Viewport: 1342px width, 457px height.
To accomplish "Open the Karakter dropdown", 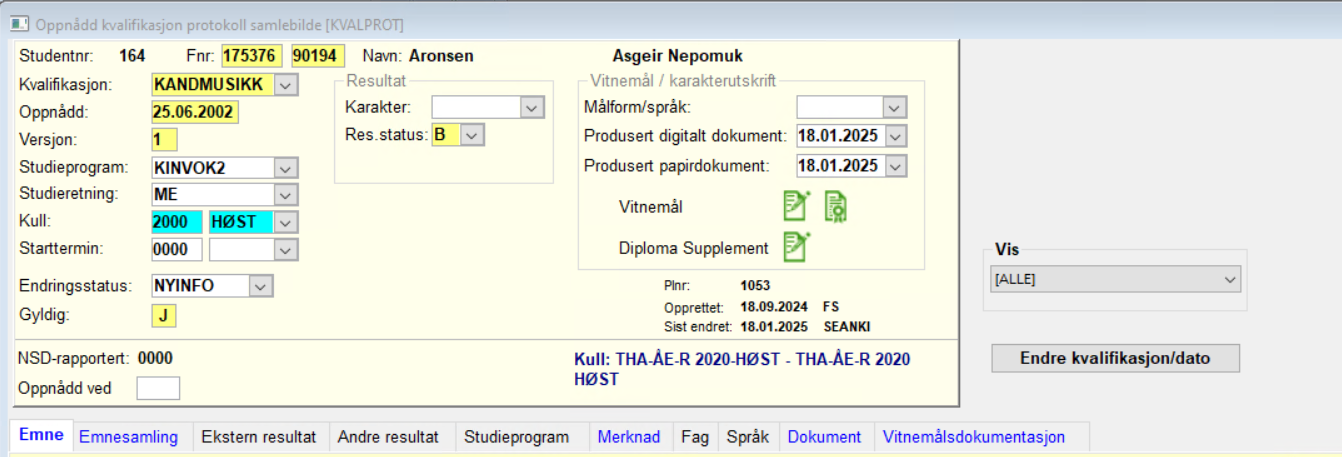I will [x=531, y=107].
